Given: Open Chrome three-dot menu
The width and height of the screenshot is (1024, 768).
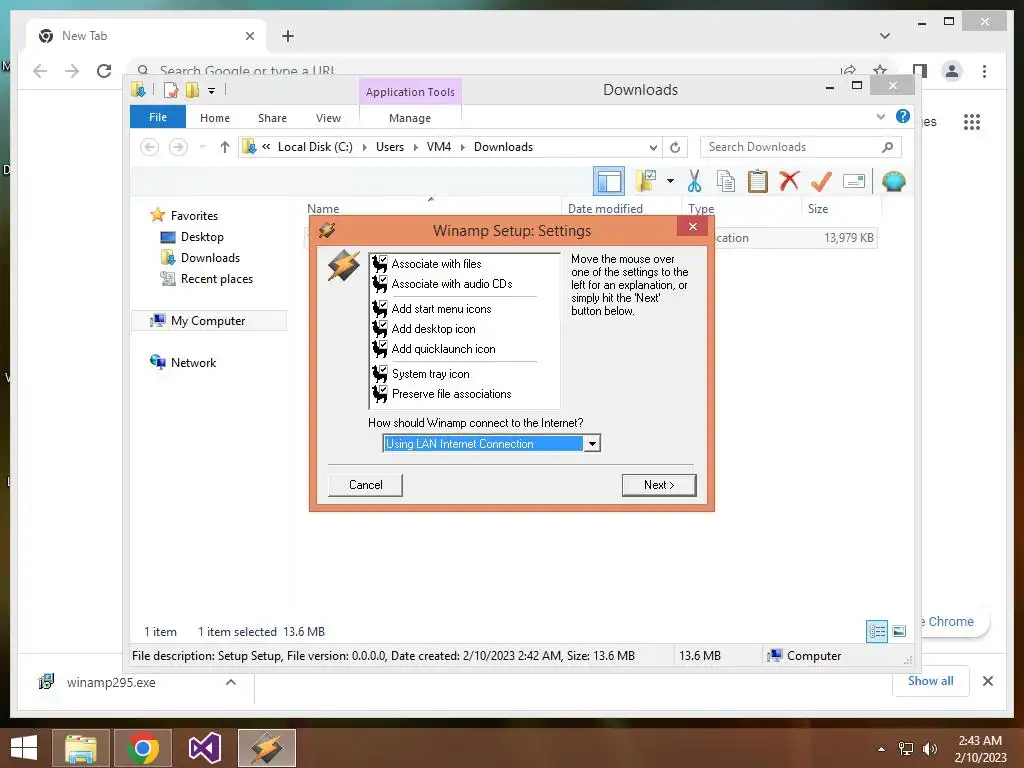Looking at the screenshot, I should pyautogui.click(x=984, y=71).
